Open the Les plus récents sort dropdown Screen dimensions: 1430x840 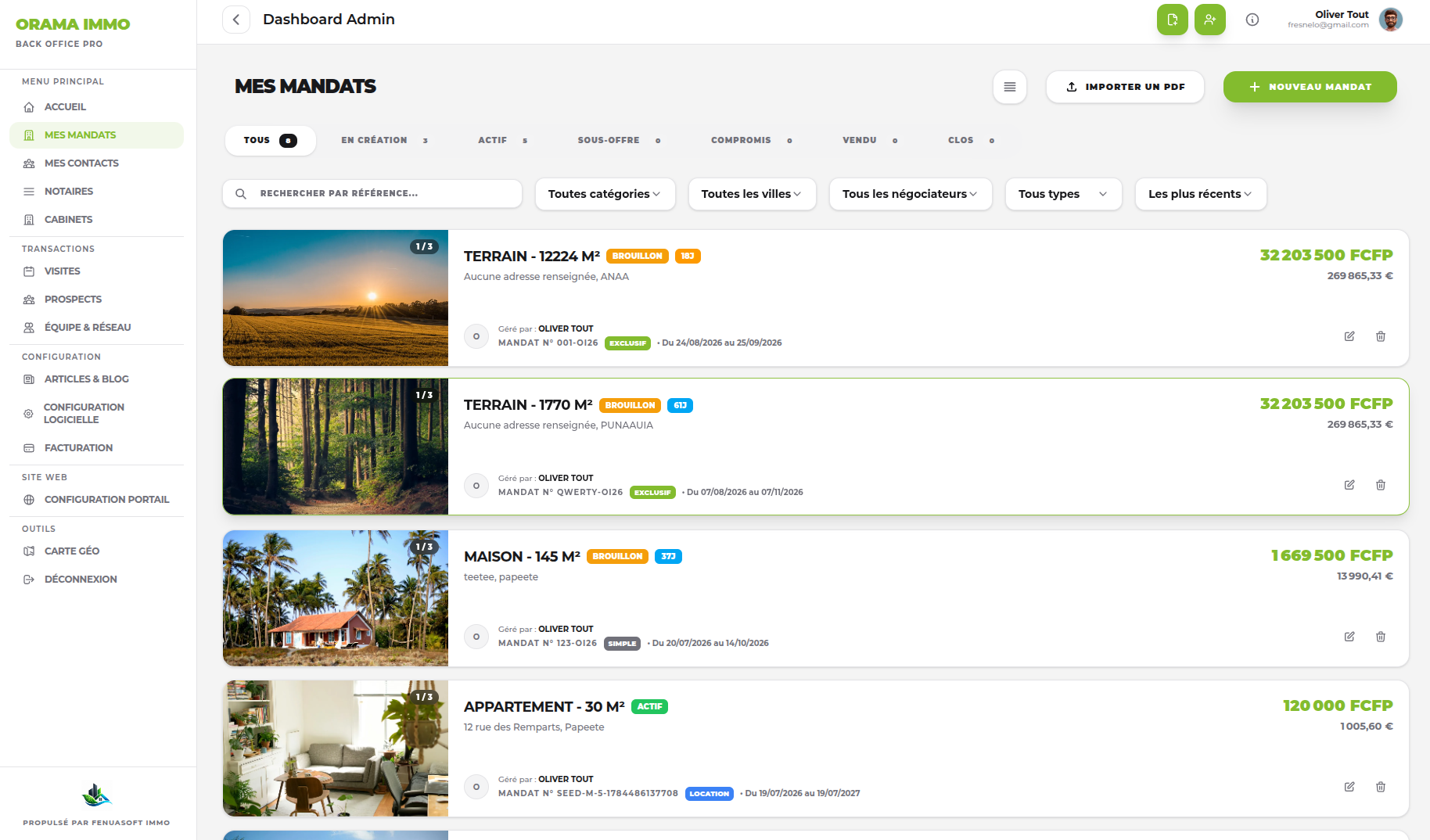click(x=1200, y=194)
